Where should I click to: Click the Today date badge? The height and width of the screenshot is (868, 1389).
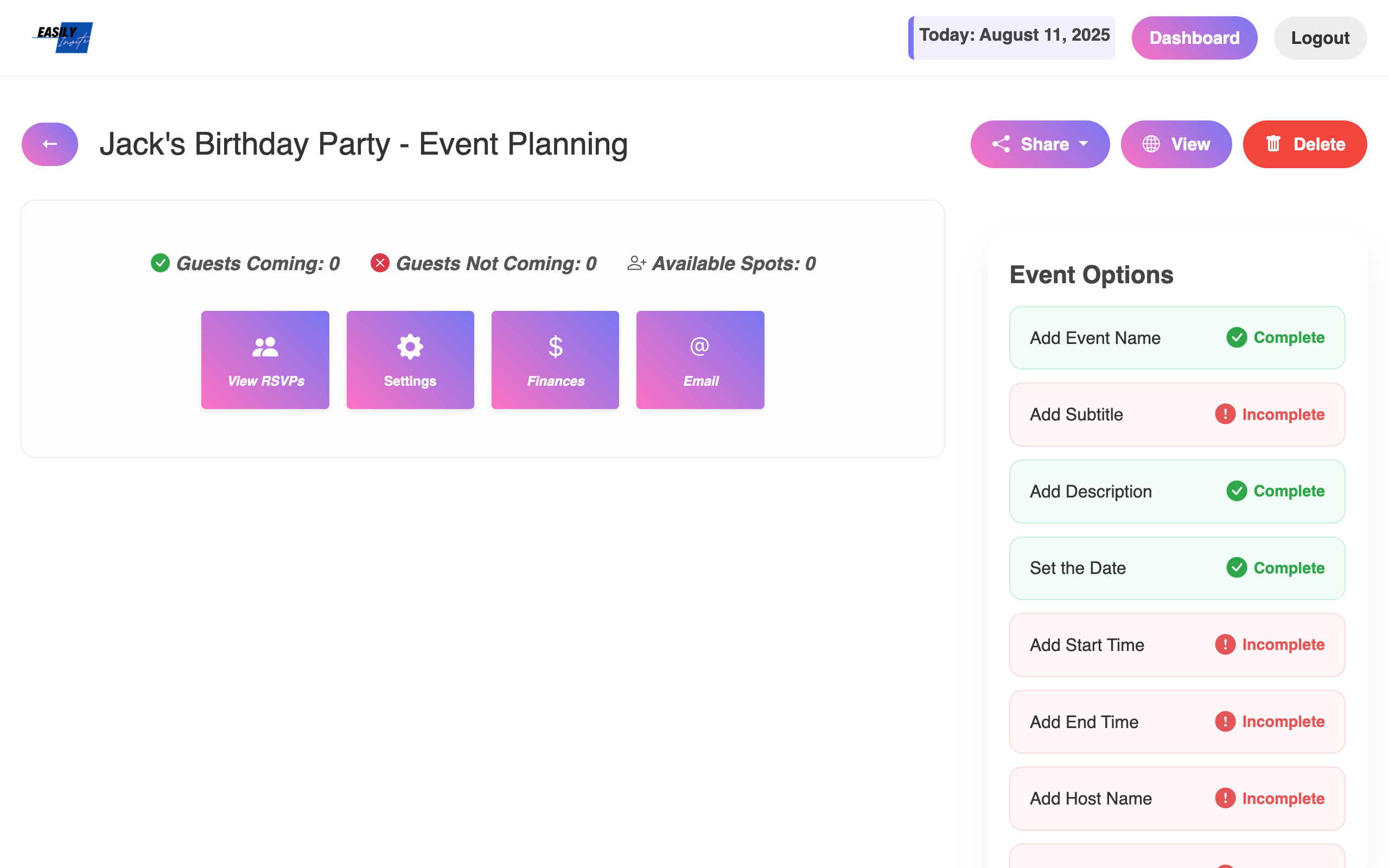click(x=1011, y=38)
